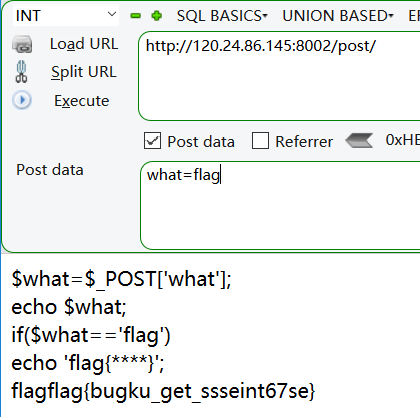
Task: Click the Execute play icon
Action: pos(22,100)
